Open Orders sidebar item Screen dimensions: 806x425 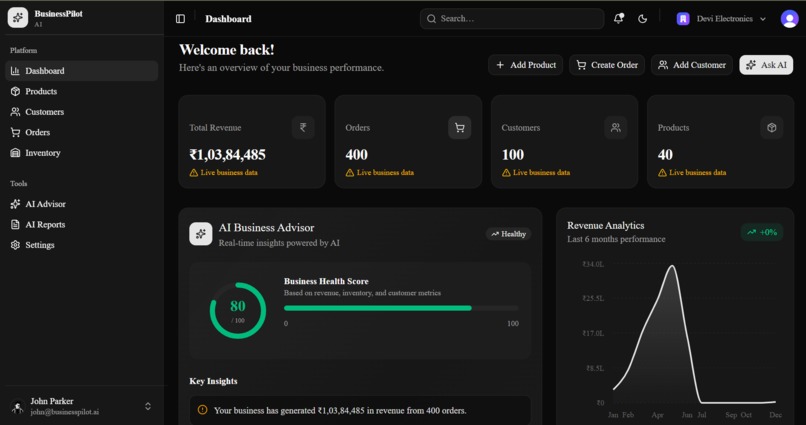coord(82,133)
